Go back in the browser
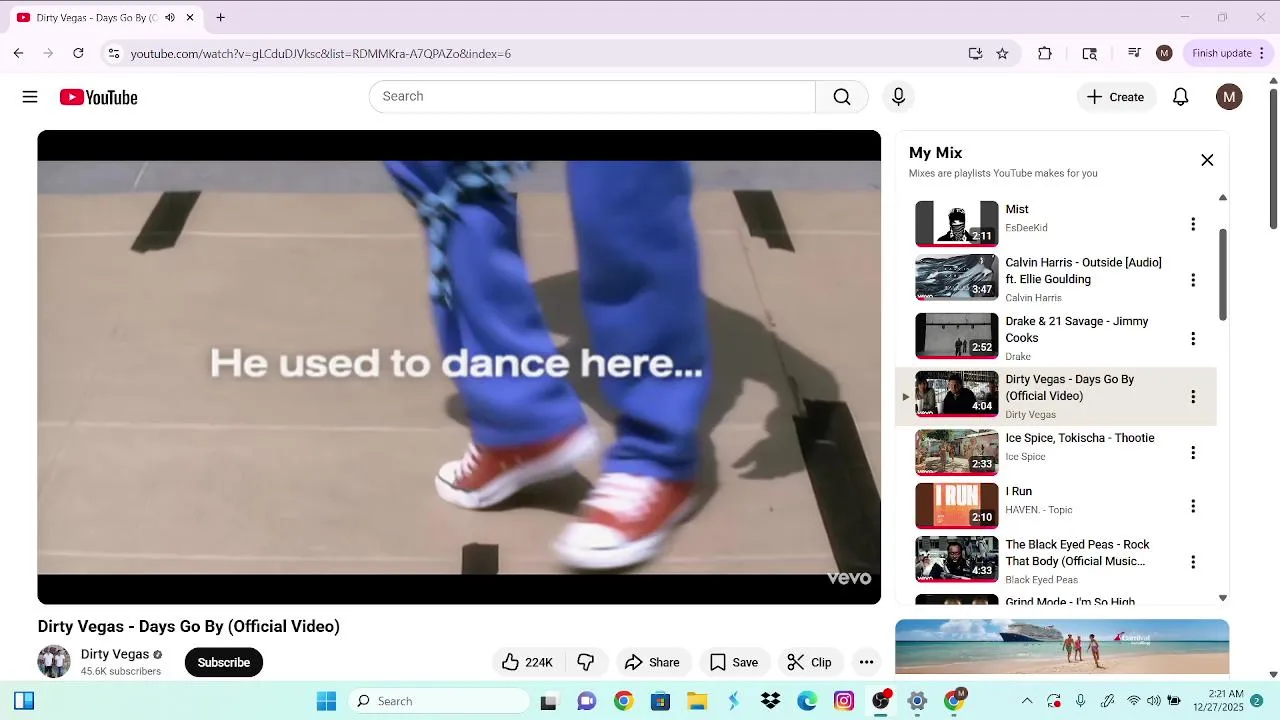1280x720 pixels. [18, 53]
